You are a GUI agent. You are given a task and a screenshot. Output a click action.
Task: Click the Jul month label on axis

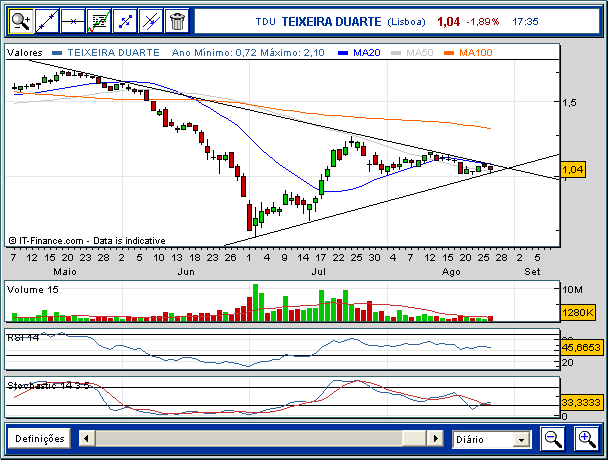pyautogui.click(x=319, y=272)
